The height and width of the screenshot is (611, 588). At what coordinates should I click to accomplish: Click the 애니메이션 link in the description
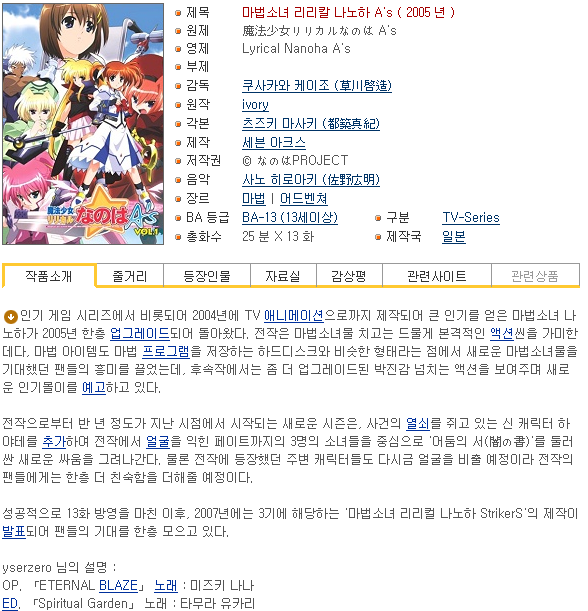294,315
